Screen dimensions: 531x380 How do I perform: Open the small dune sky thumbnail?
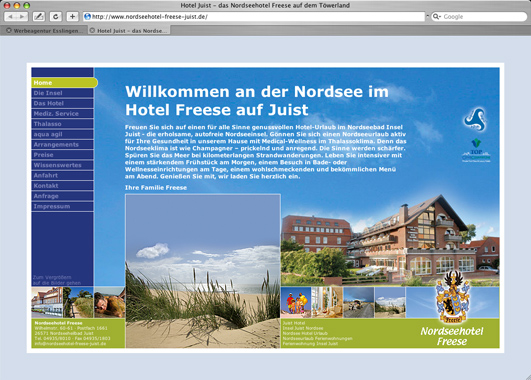click(390, 302)
